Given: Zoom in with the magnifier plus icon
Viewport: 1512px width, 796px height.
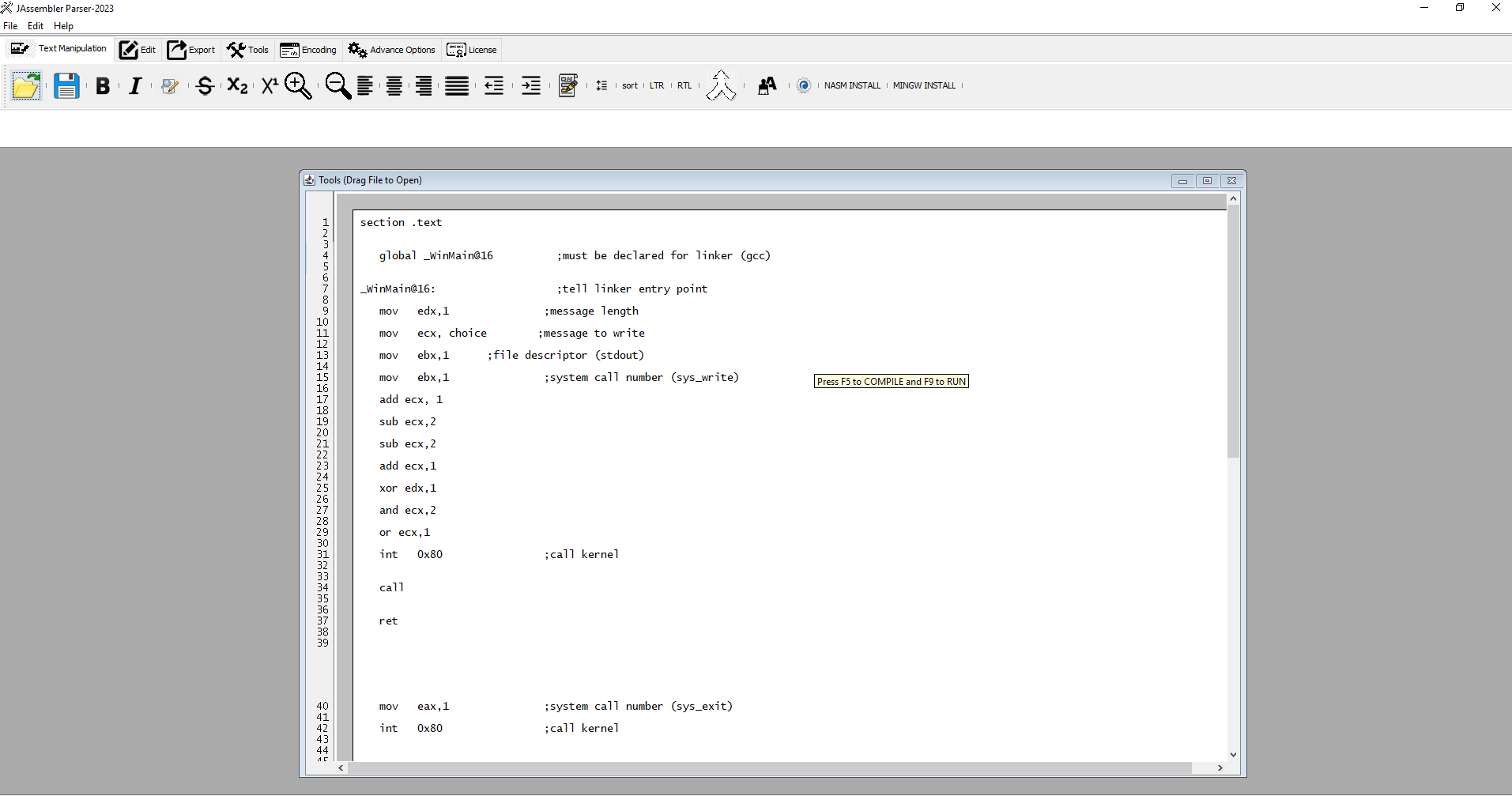Looking at the screenshot, I should [298, 85].
